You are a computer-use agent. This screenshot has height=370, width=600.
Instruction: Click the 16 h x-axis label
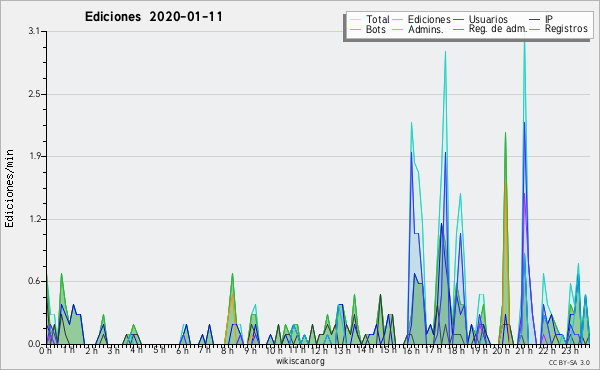411,351
